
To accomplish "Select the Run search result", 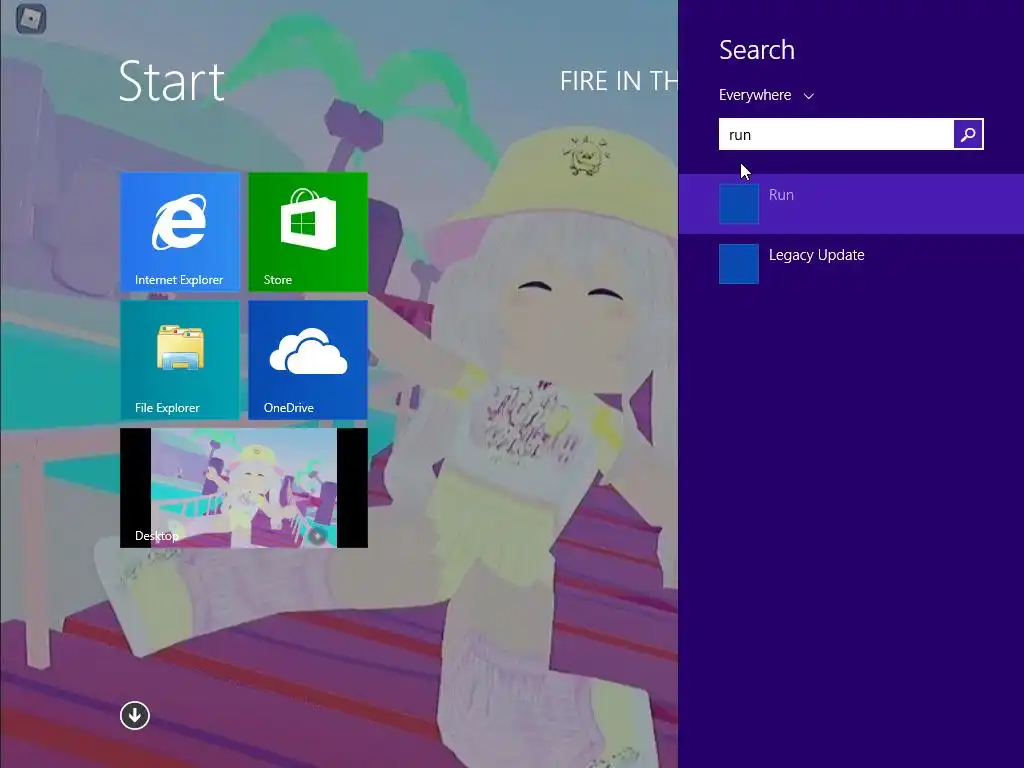I will (x=851, y=204).
